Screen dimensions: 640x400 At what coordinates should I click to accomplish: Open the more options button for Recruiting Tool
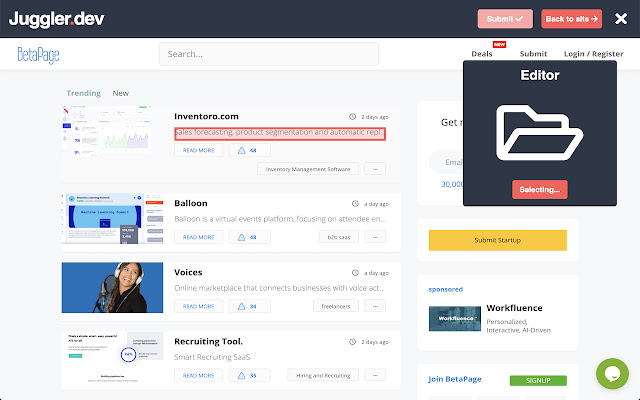click(375, 376)
